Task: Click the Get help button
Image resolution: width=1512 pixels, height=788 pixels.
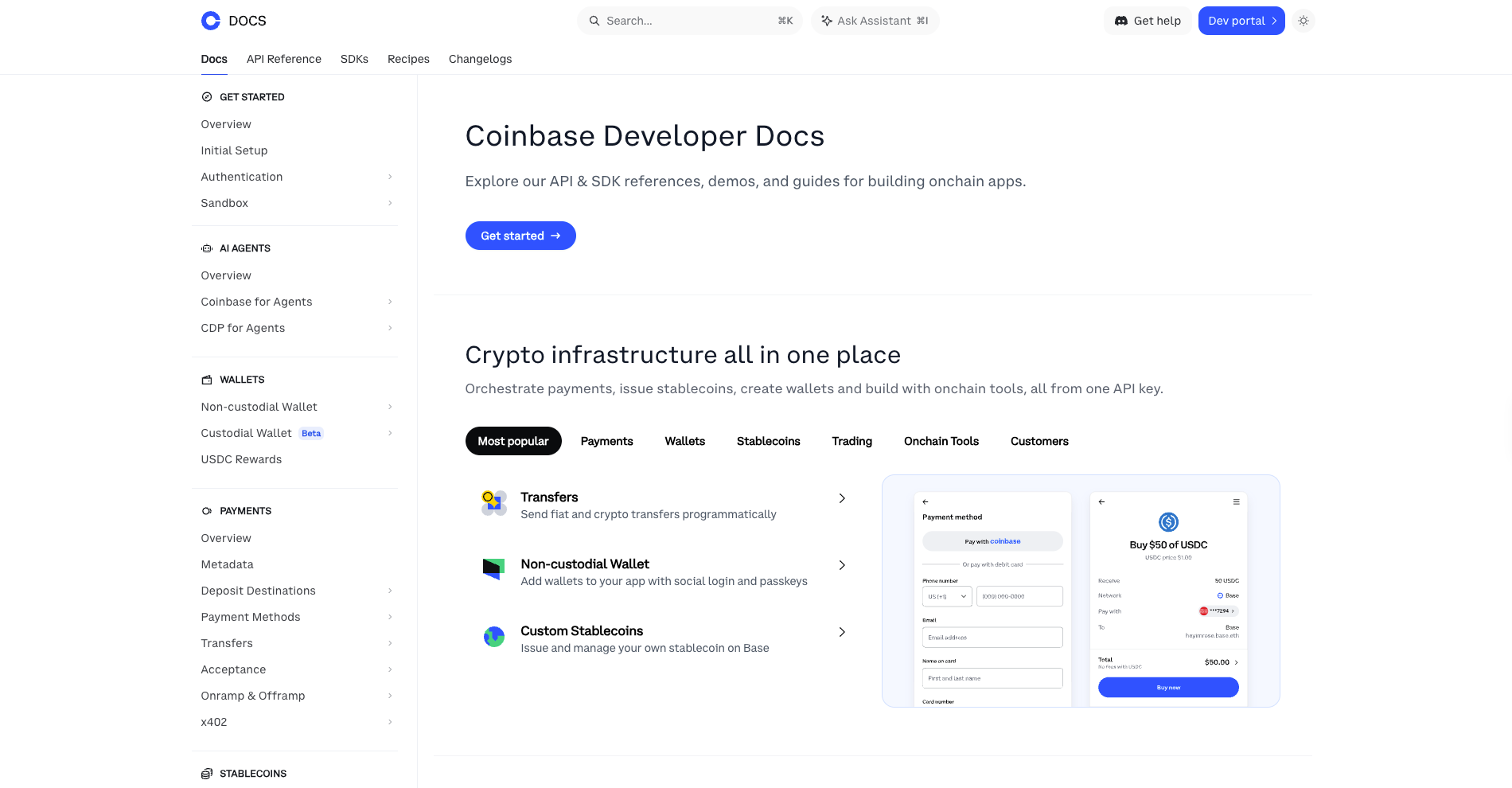Action: 1148,21
